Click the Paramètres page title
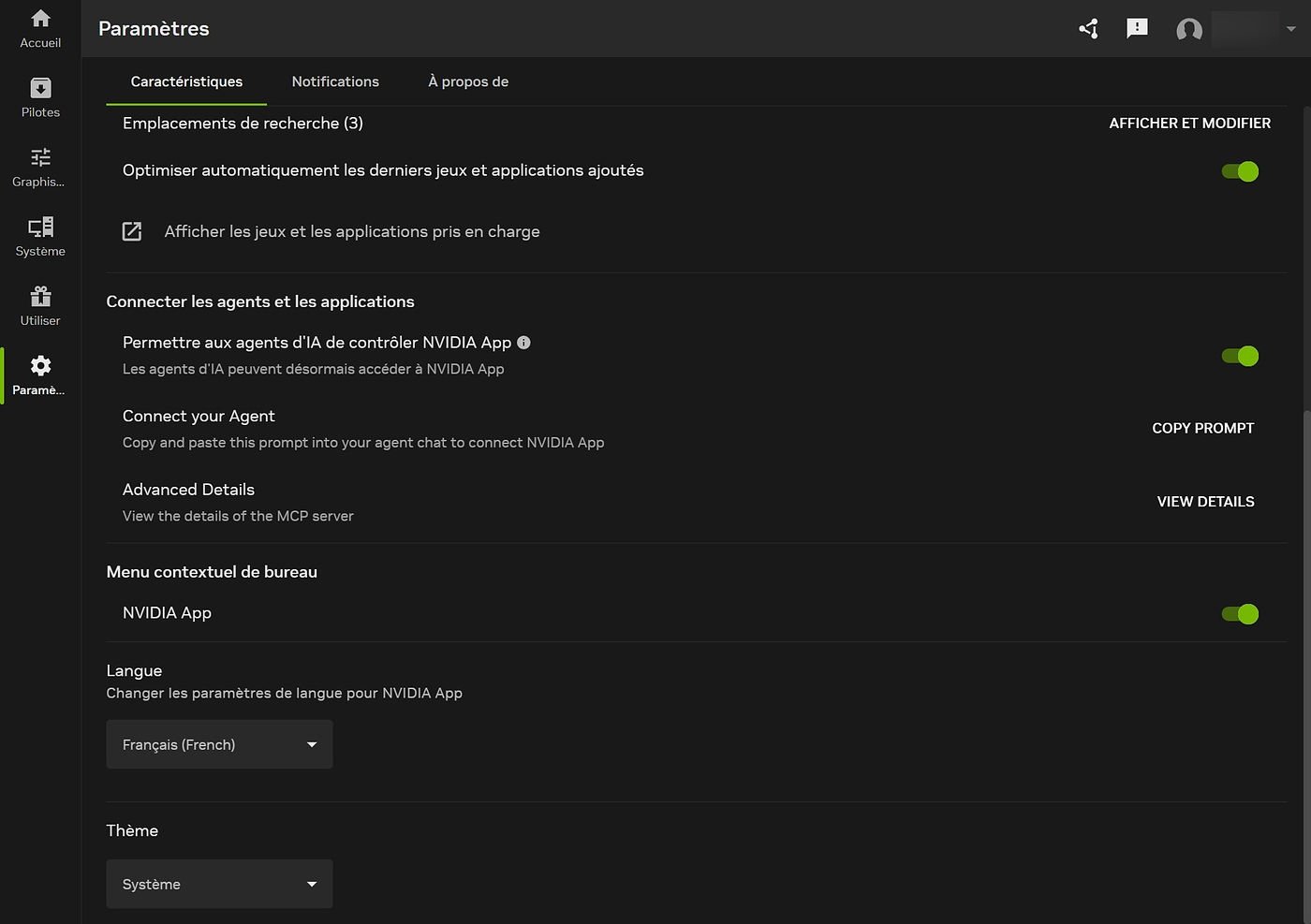This screenshot has height=924, width=1311. tap(154, 29)
